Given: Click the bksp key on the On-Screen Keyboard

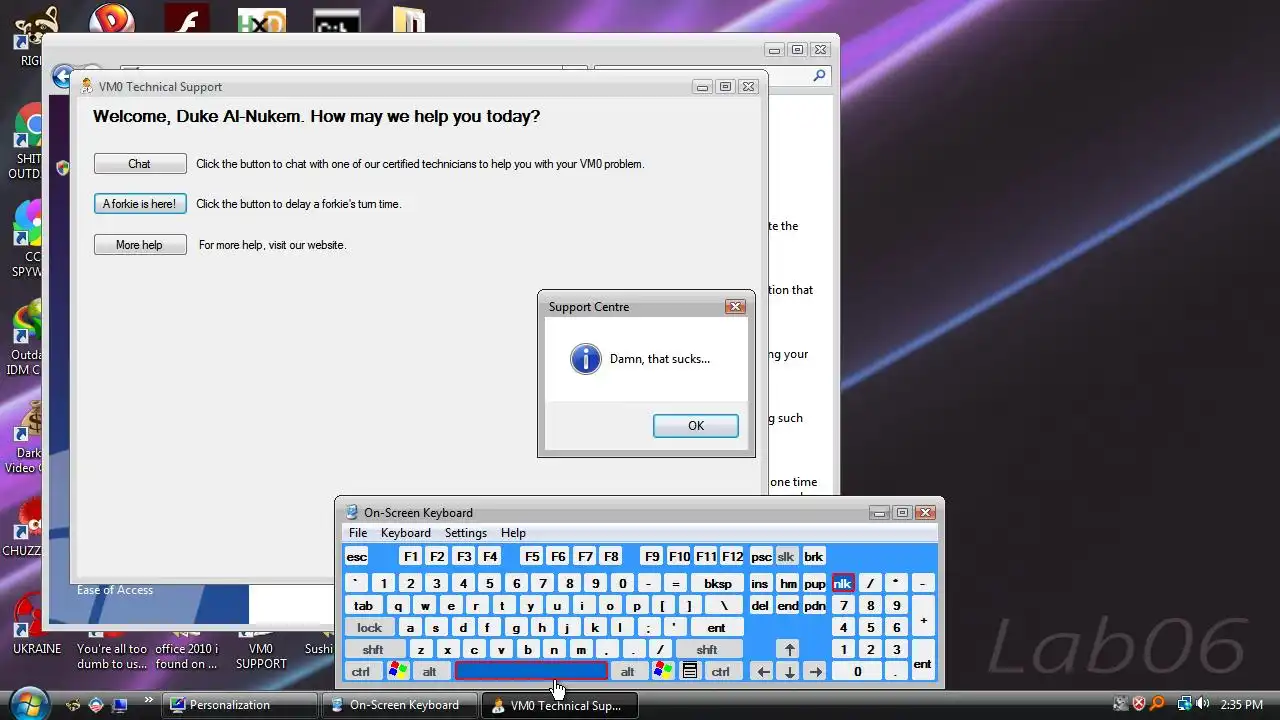Looking at the screenshot, I should pyautogui.click(x=718, y=583).
